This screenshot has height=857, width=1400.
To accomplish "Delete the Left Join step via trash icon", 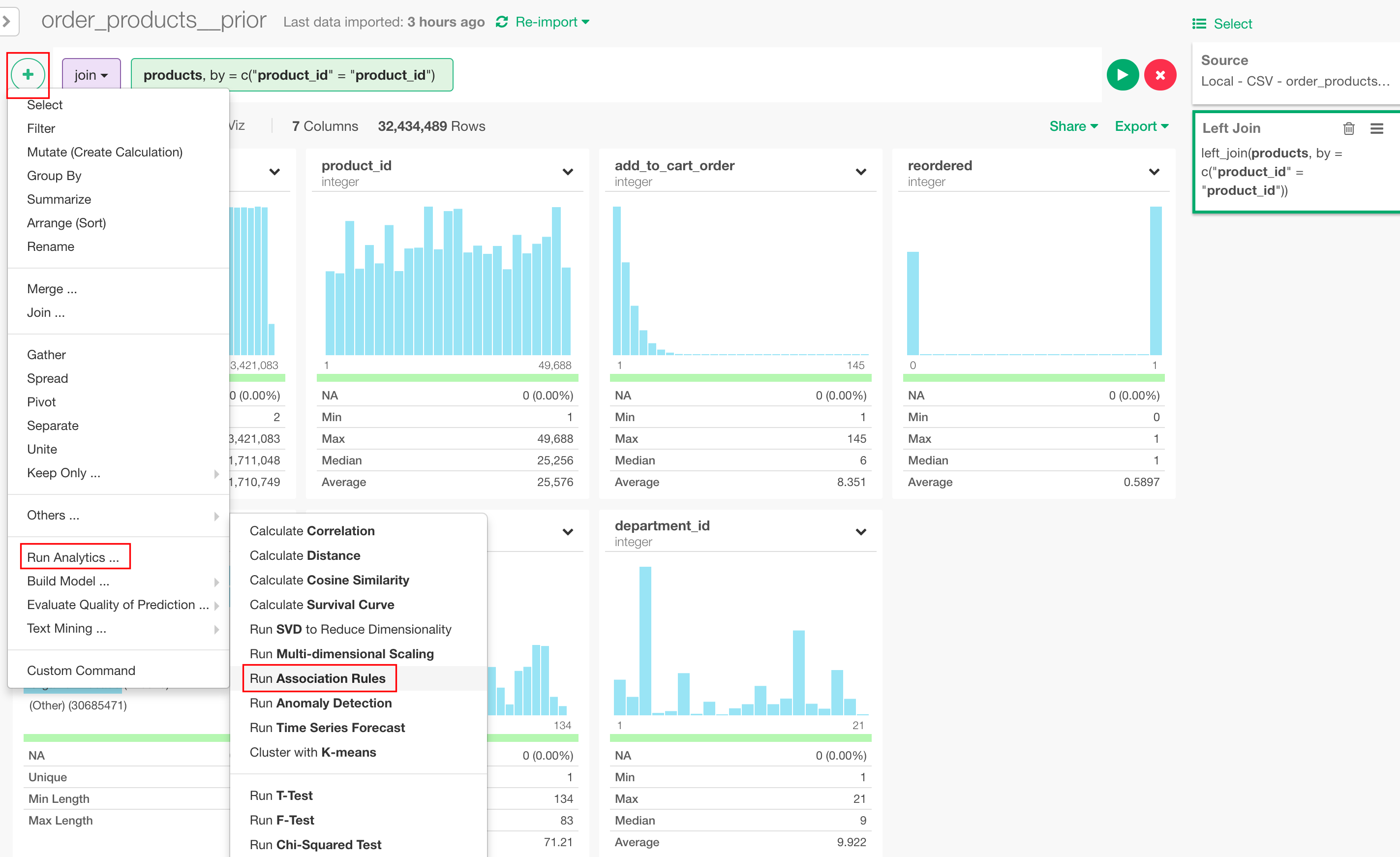I will coord(1348,128).
